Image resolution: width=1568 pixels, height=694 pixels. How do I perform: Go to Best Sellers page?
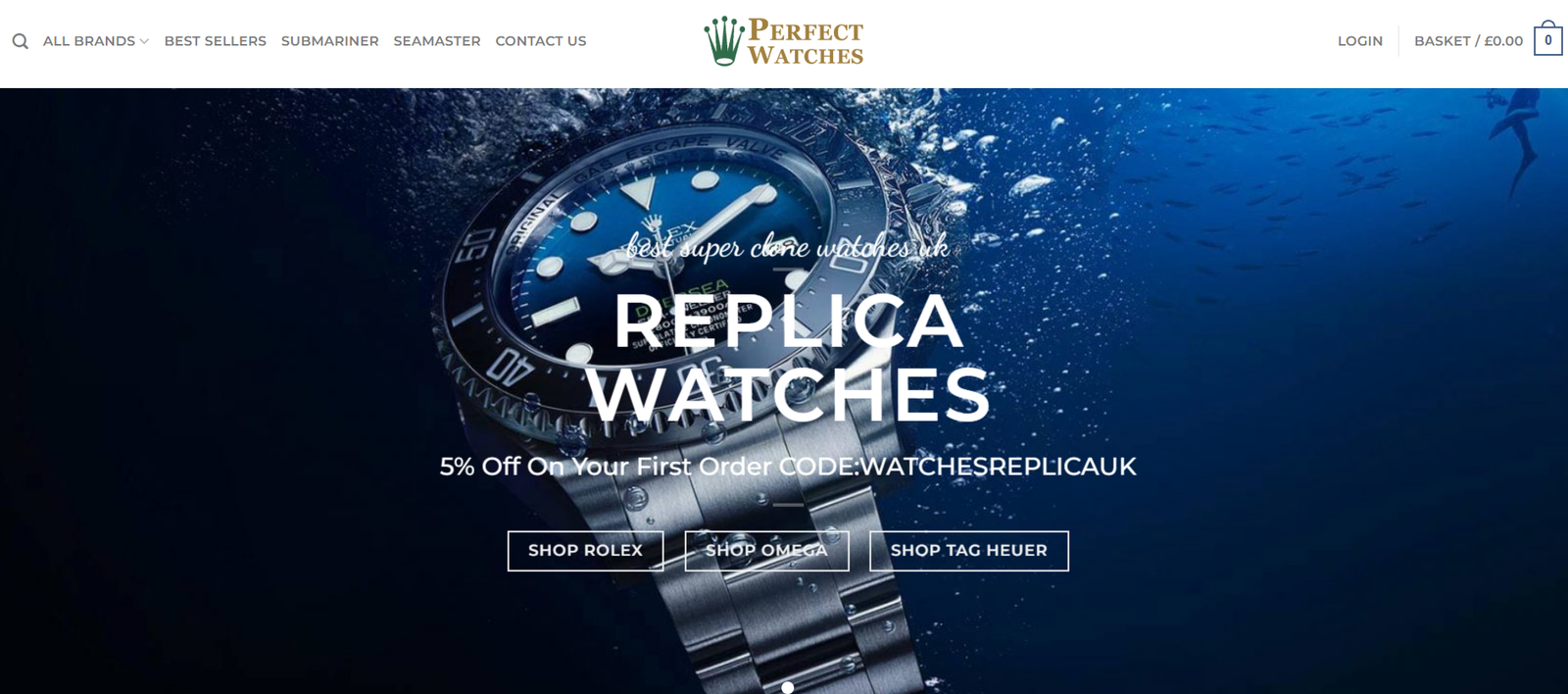click(216, 41)
